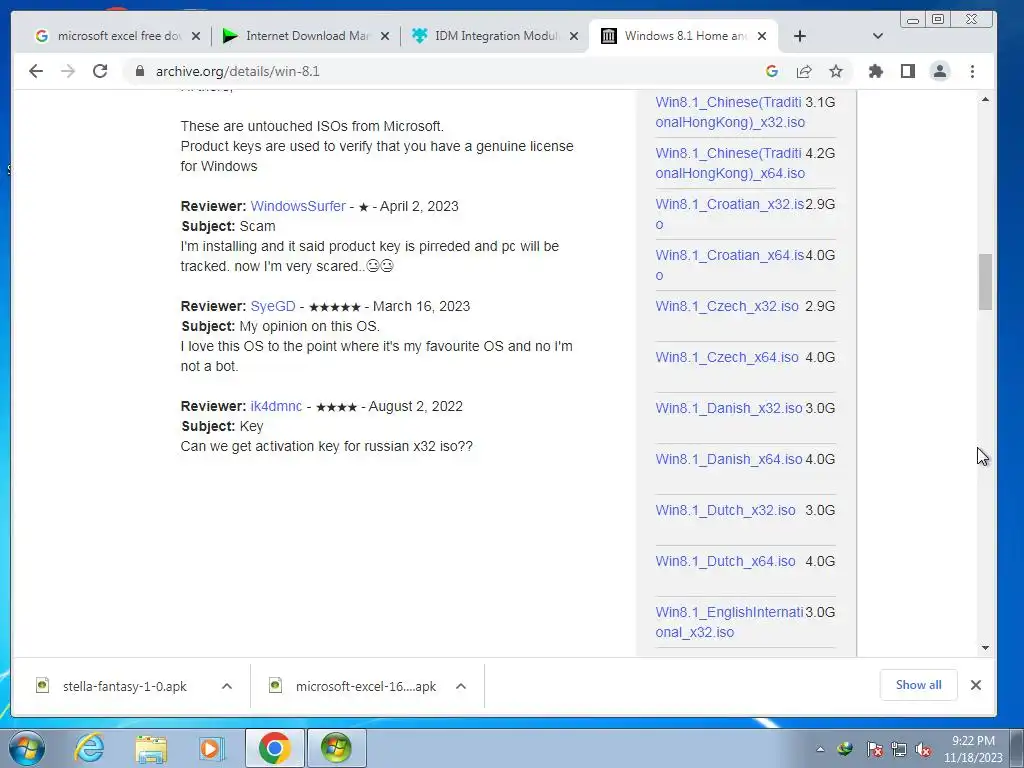The height and width of the screenshot is (768, 1024).
Task: Go back to the previous page
Action: (x=36, y=71)
